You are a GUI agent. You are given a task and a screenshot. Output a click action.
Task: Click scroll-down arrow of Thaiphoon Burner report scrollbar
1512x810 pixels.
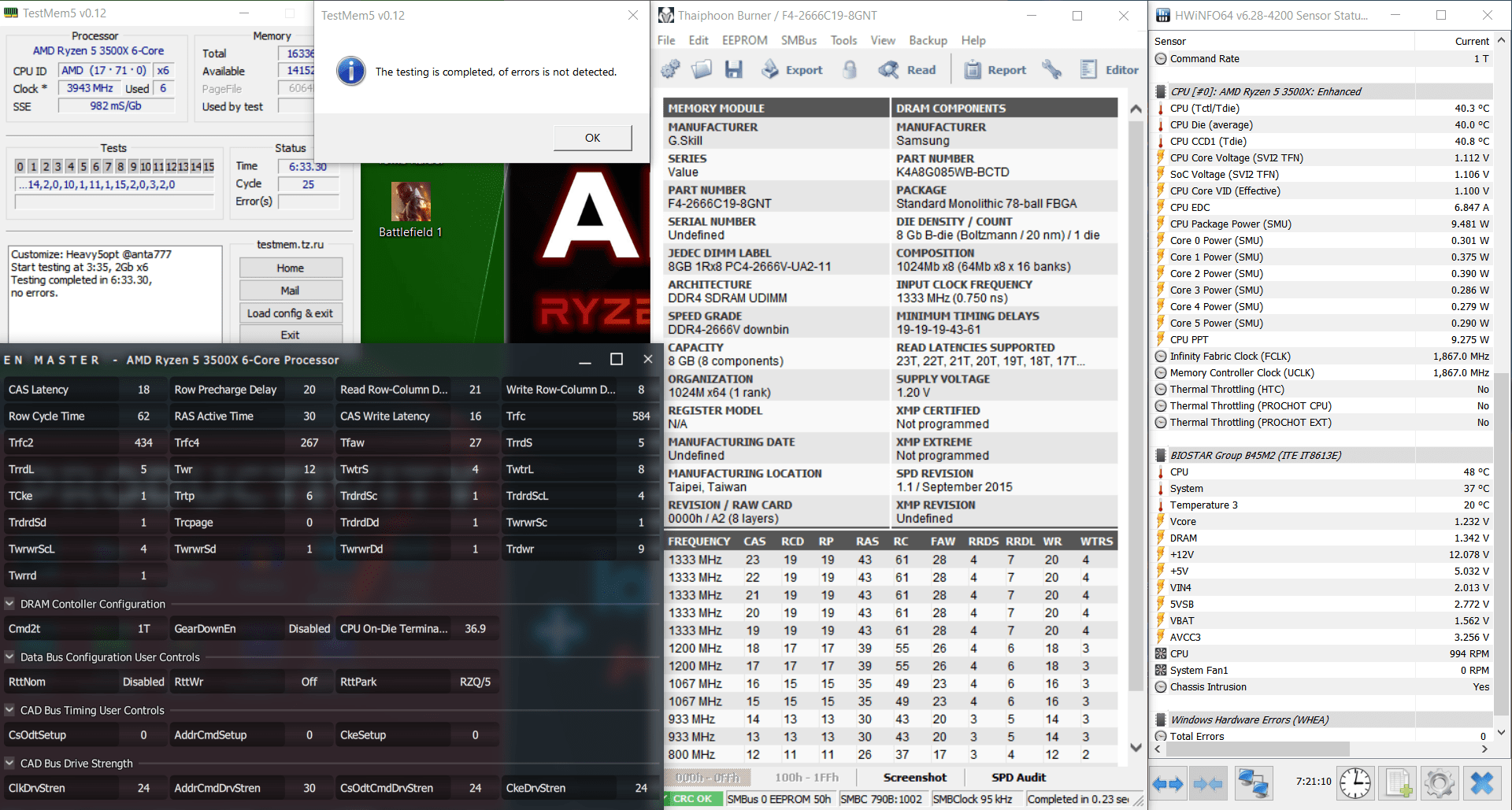coord(1136,748)
